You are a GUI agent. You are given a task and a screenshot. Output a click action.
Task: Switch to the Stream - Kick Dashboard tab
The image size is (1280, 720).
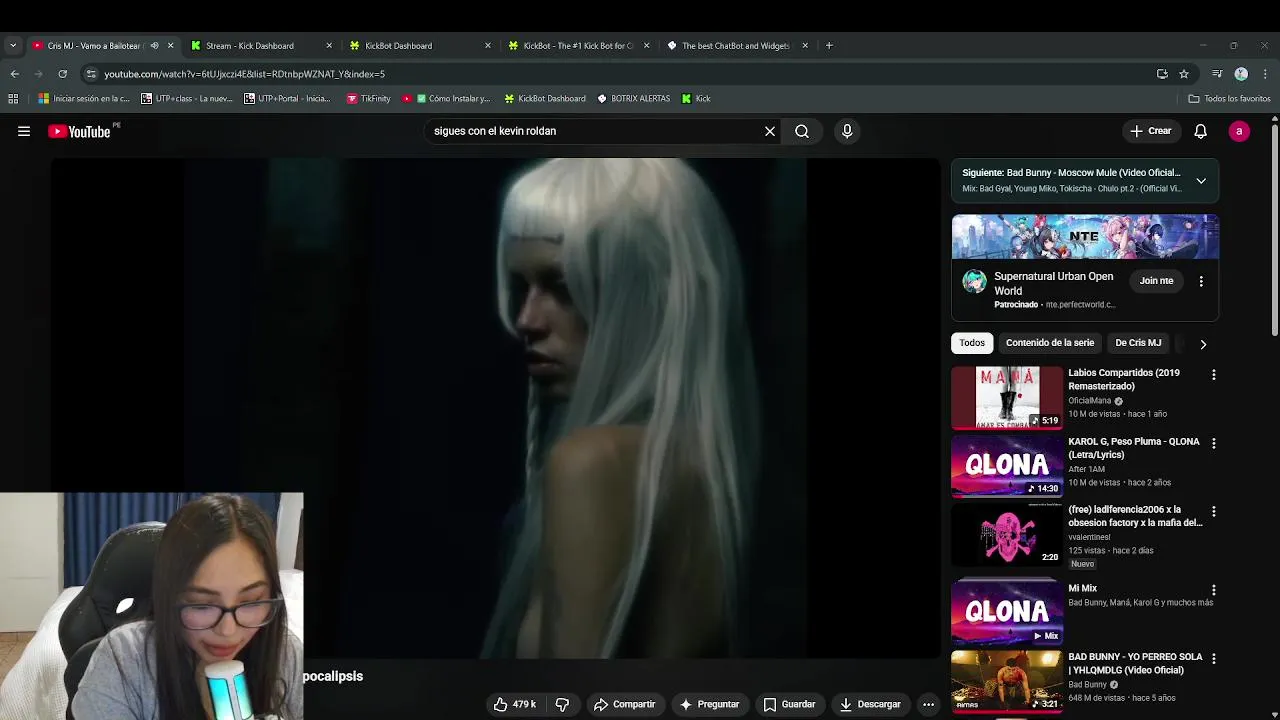click(262, 45)
